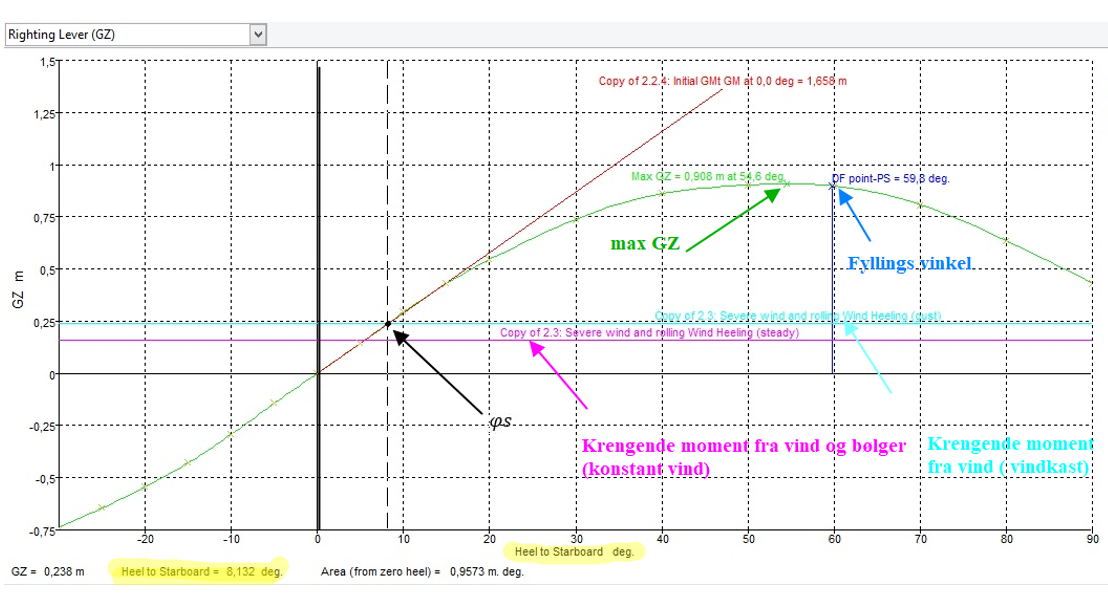Screen dimensions: 1108x616
Task: Select the Wind Heeling (steady) magenta label
Action: click(x=649, y=332)
